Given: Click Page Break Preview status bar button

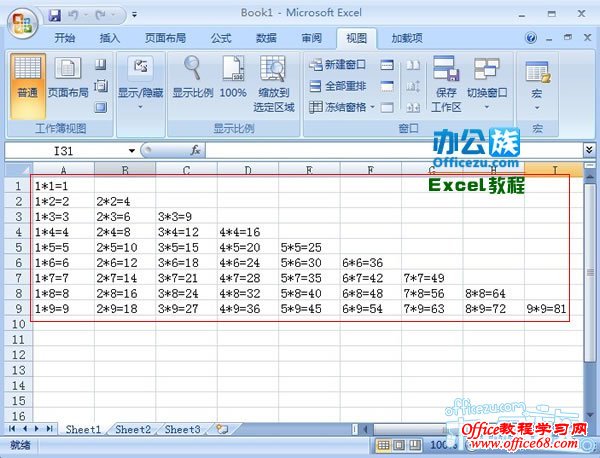Looking at the screenshot, I should point(414,445).
